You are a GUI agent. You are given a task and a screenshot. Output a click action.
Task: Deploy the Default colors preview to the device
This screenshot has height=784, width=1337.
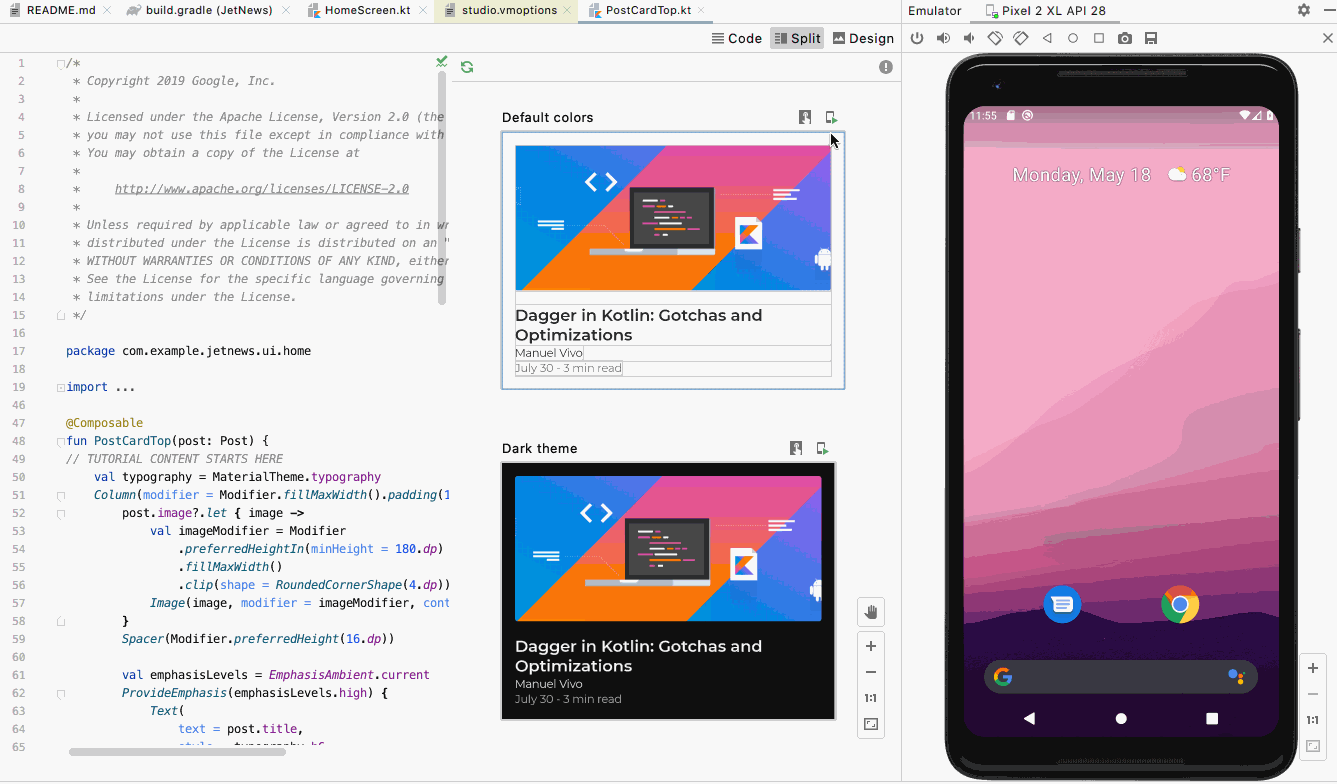830,117
